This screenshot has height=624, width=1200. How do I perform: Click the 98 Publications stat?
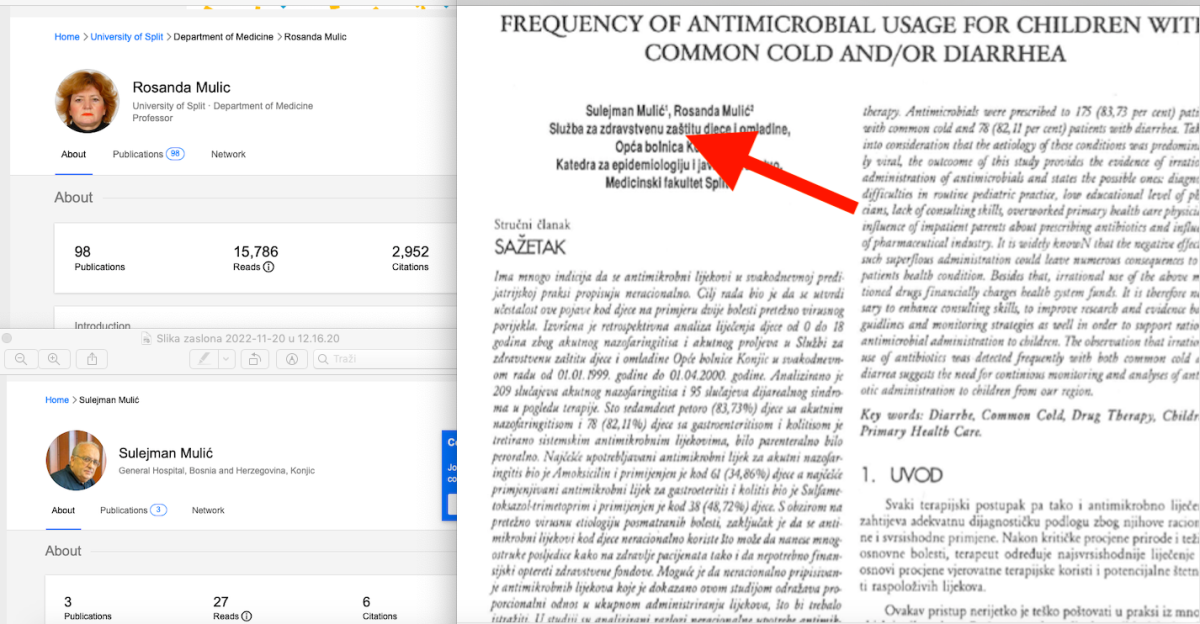click(x=100, y=257)
